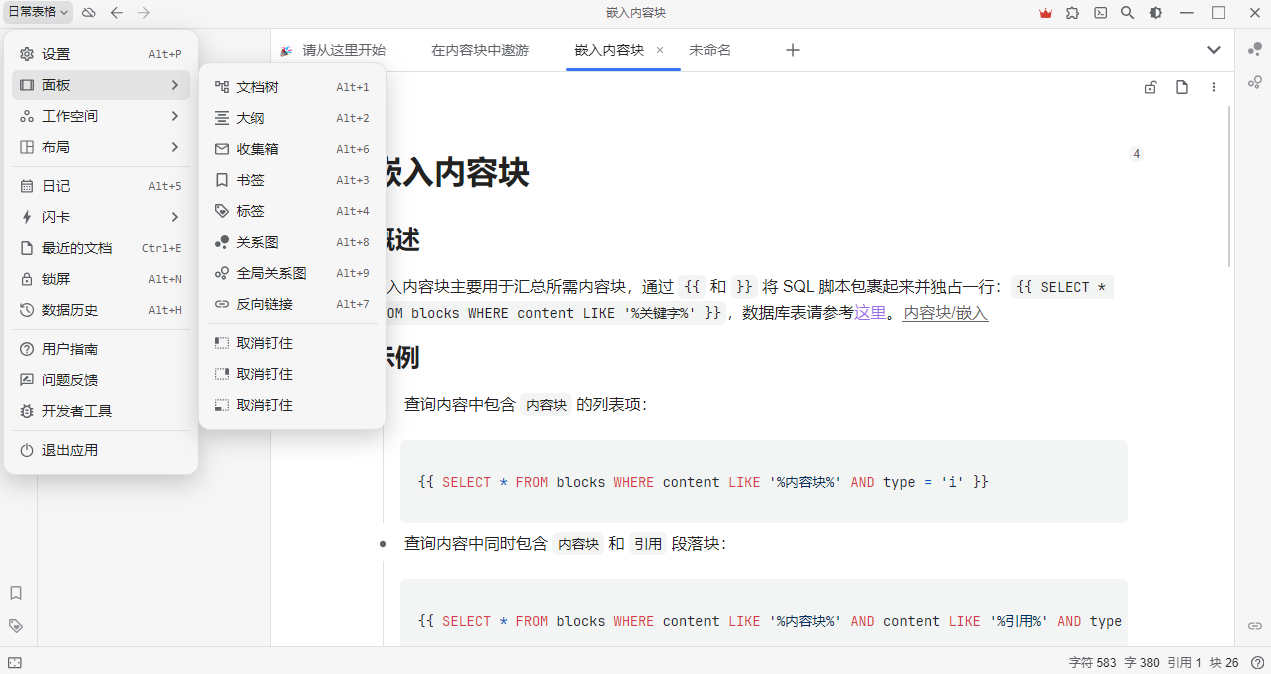Open the 日常表格 workspace dropdown

tap(38, 12)
